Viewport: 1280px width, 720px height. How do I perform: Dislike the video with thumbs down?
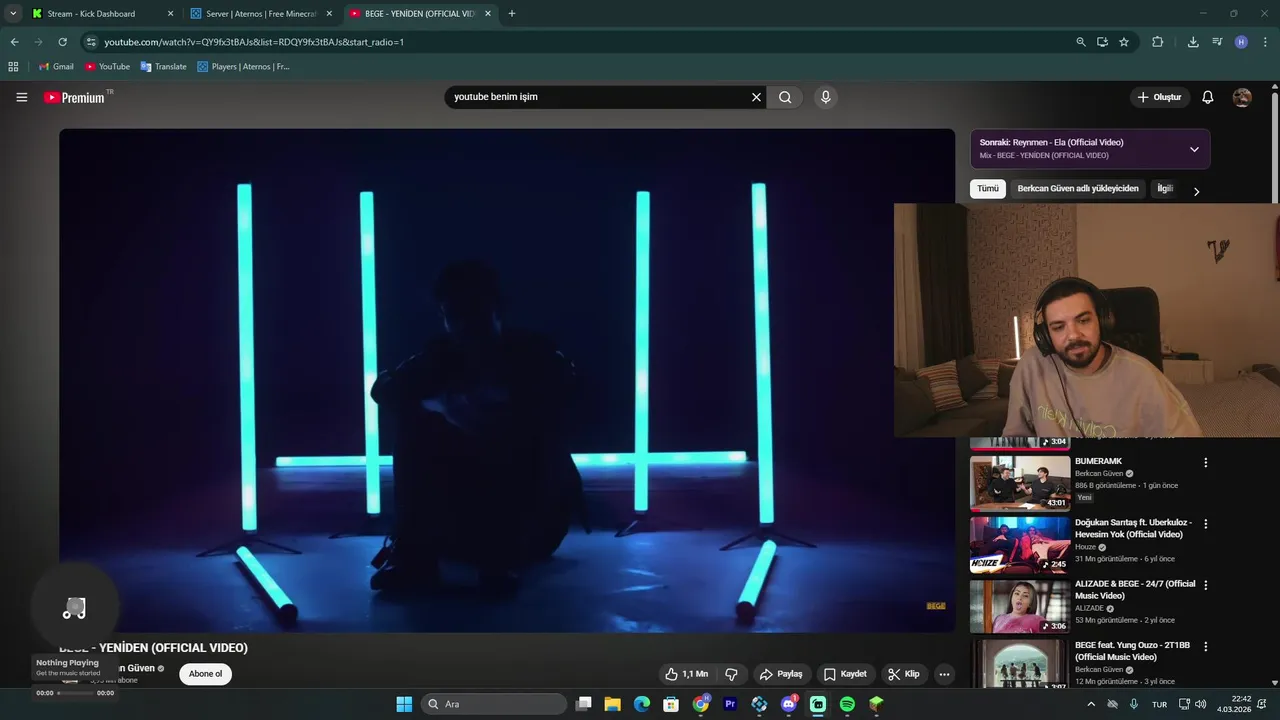point(731,674)
